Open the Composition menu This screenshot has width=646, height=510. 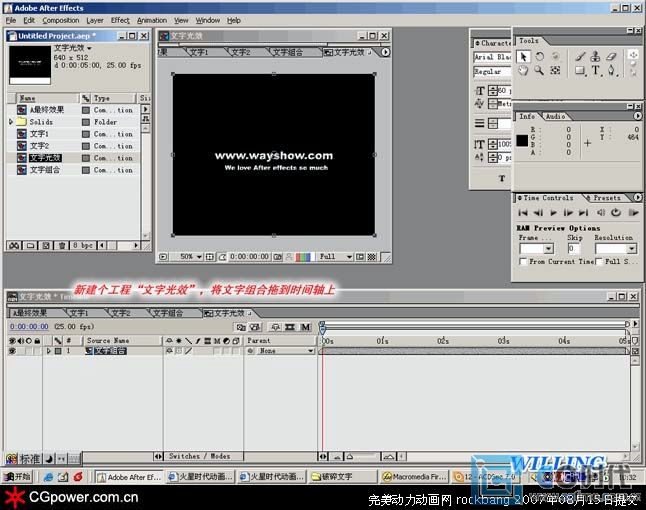[x=61, y=20]
